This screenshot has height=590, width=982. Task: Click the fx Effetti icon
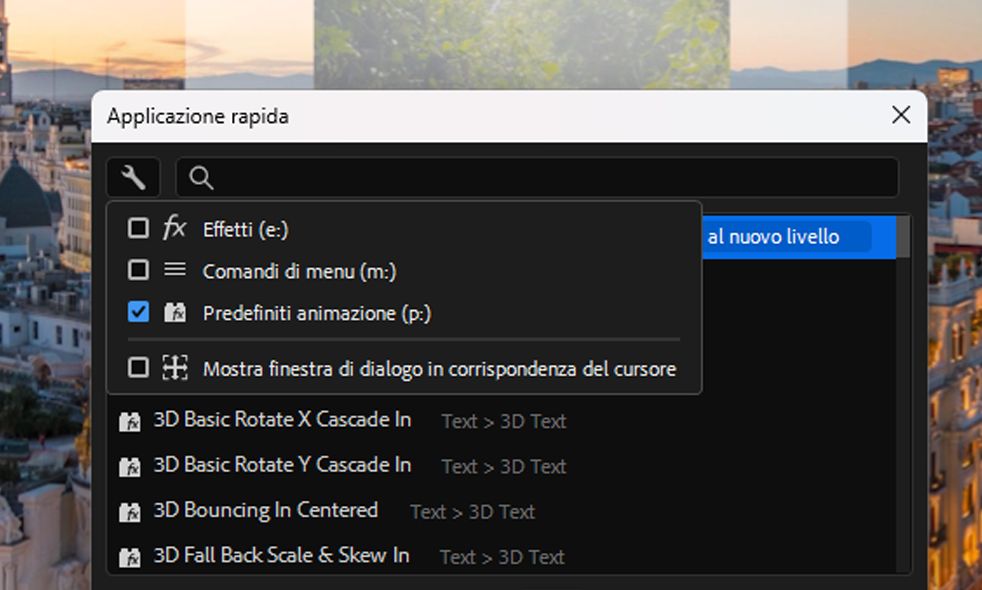pyautogui.click(x=174, y=229)
